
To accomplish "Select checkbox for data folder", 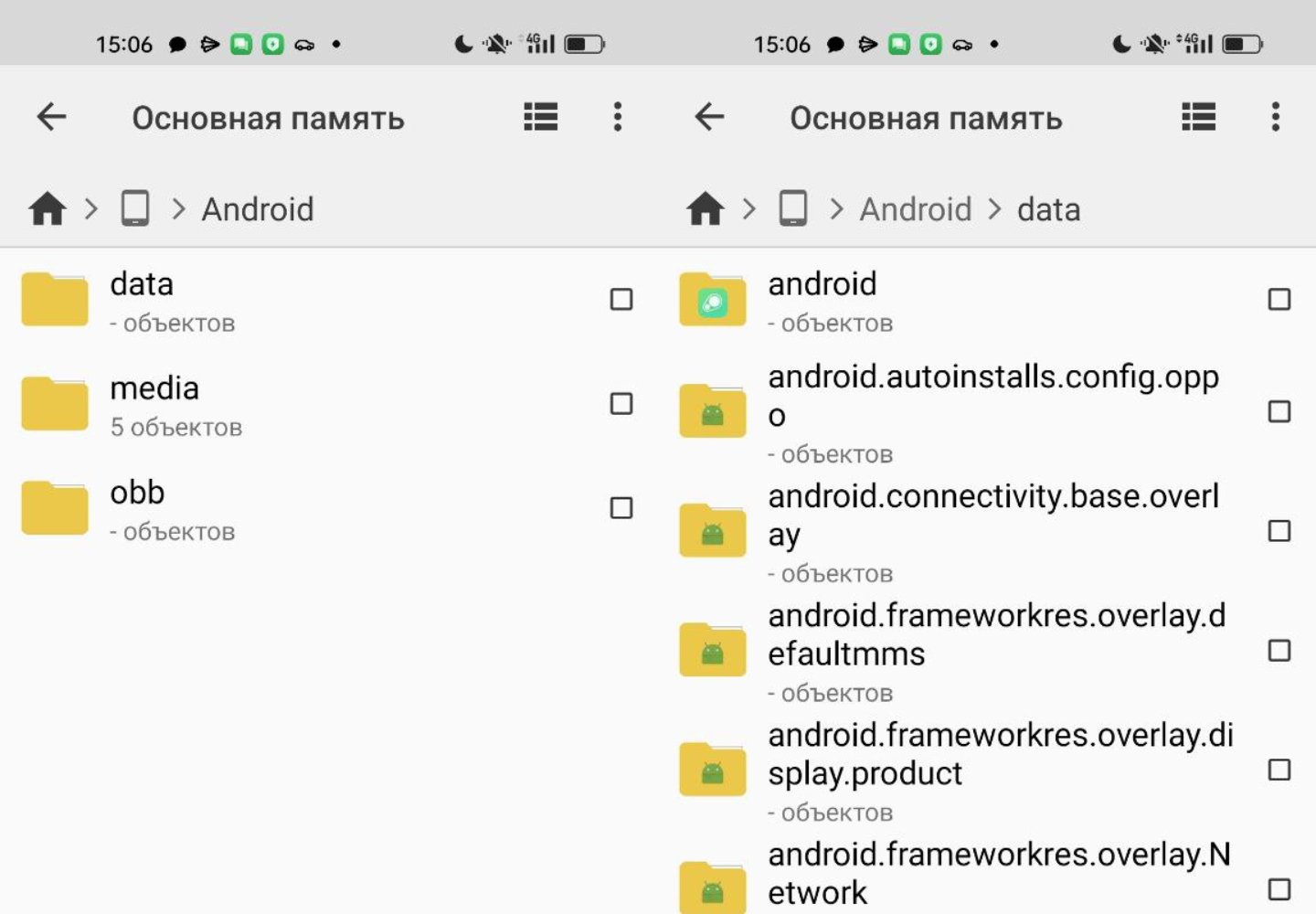I will (x=621, y=299).
